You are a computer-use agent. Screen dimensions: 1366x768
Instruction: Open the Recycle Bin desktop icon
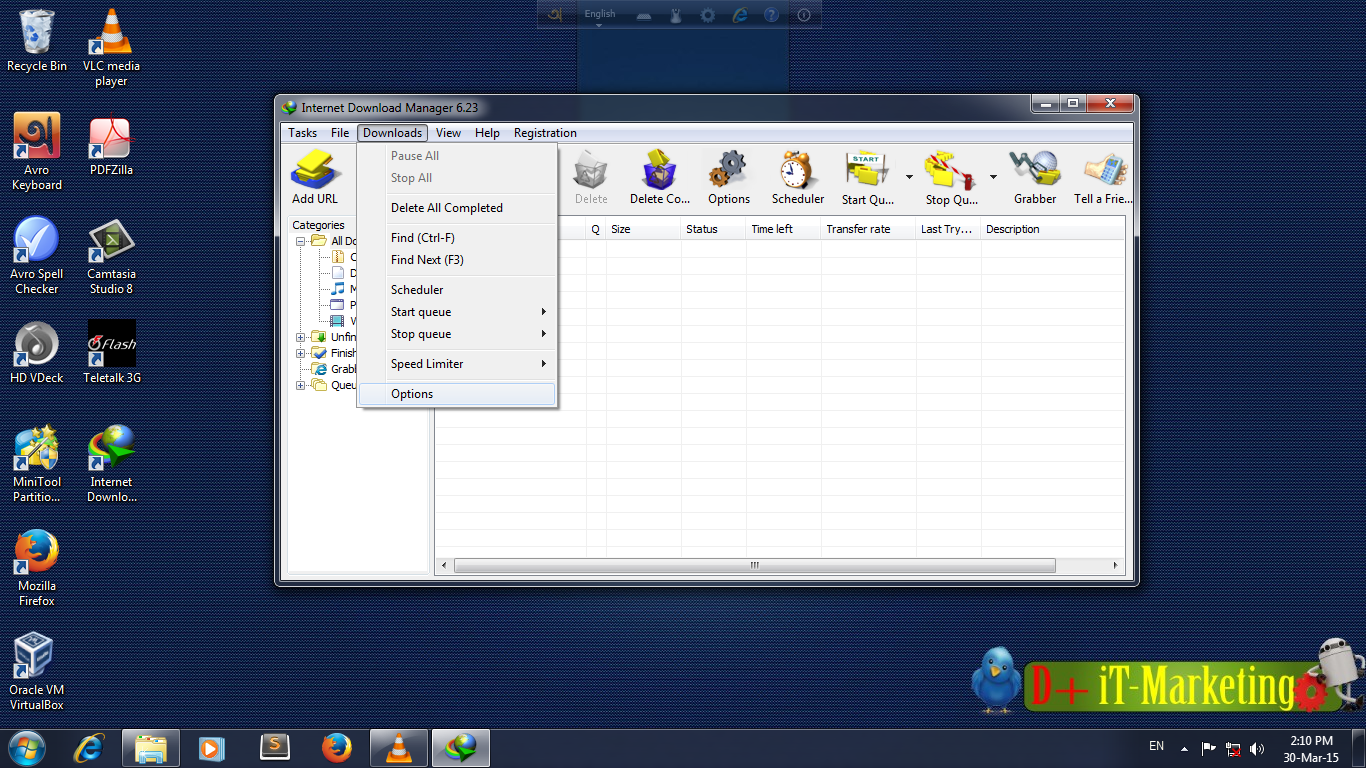click(x=37, y=40)
